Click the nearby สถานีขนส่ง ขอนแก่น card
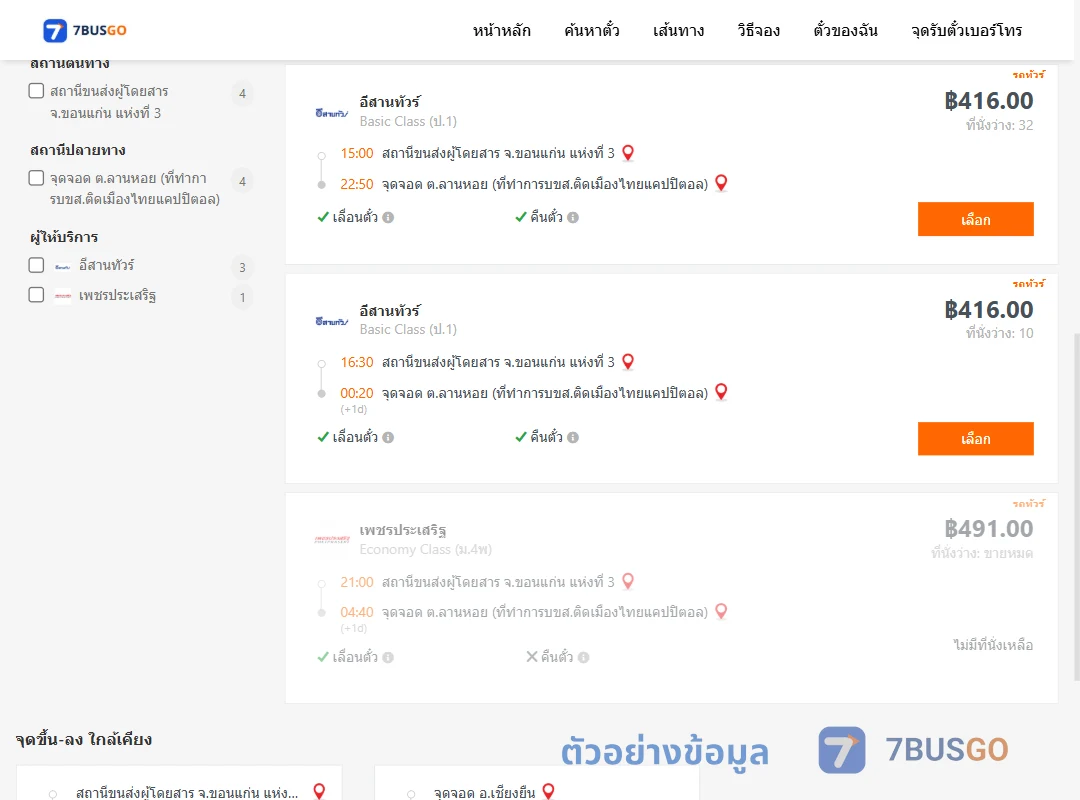The height and width of the screenshot is (800, 1080). coord(179,783)
